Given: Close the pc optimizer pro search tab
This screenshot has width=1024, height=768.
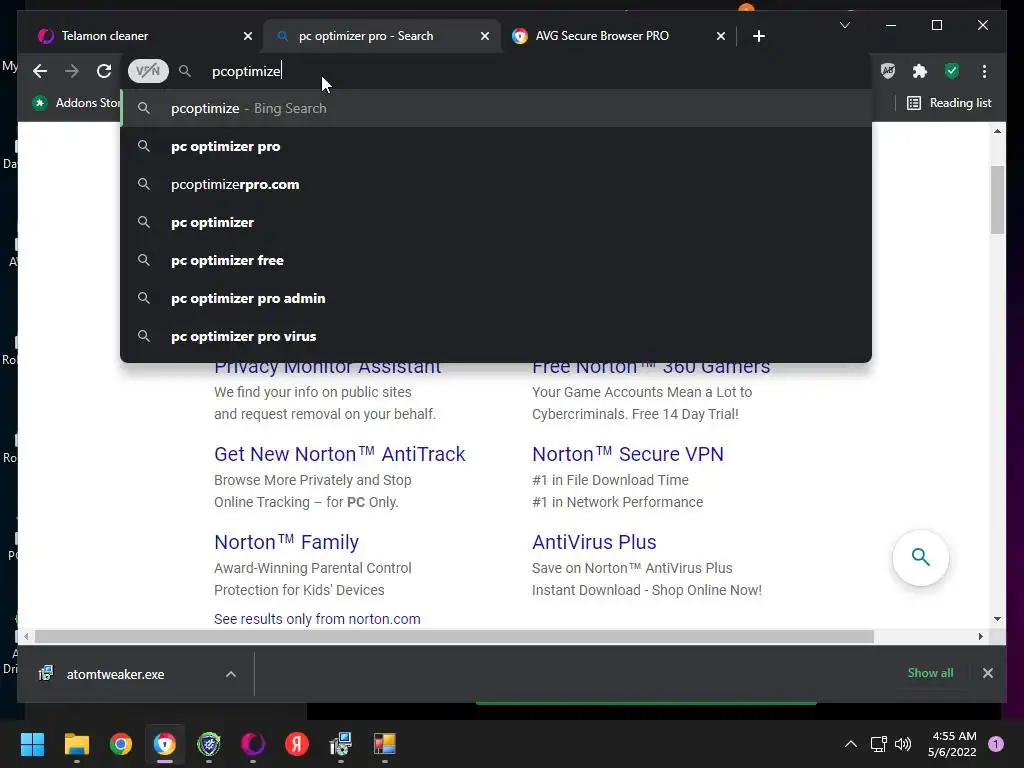Looking at the screenshot, I should point(485,36).
